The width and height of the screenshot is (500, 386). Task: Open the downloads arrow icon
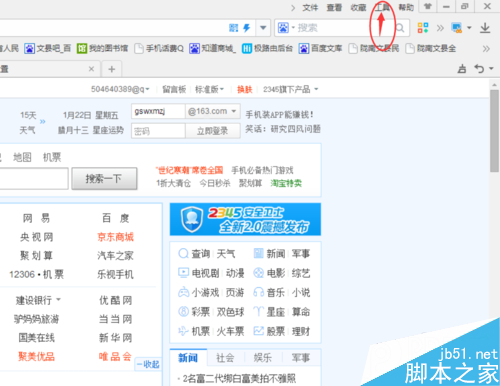pos(485,28)
